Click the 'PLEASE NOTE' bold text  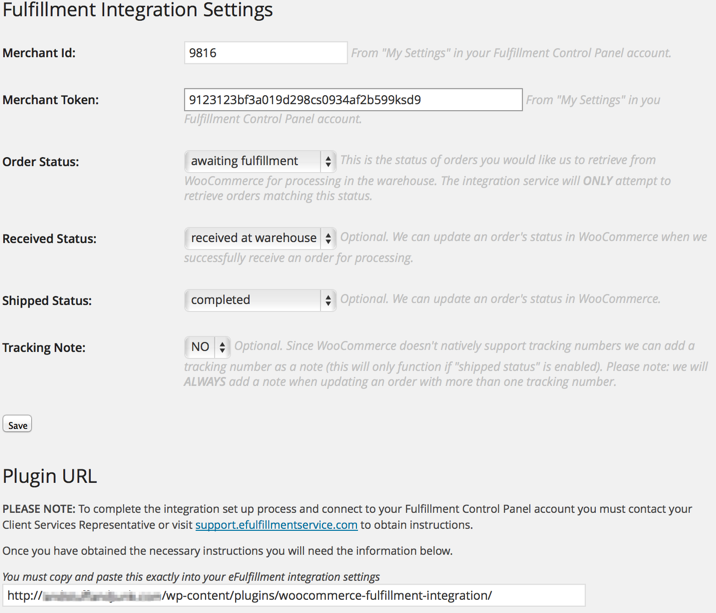[x=38, y=509]
